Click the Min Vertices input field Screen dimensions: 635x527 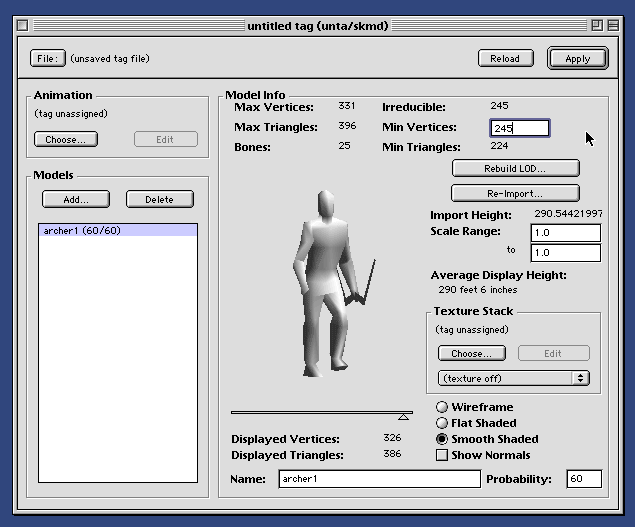(519, 128)
